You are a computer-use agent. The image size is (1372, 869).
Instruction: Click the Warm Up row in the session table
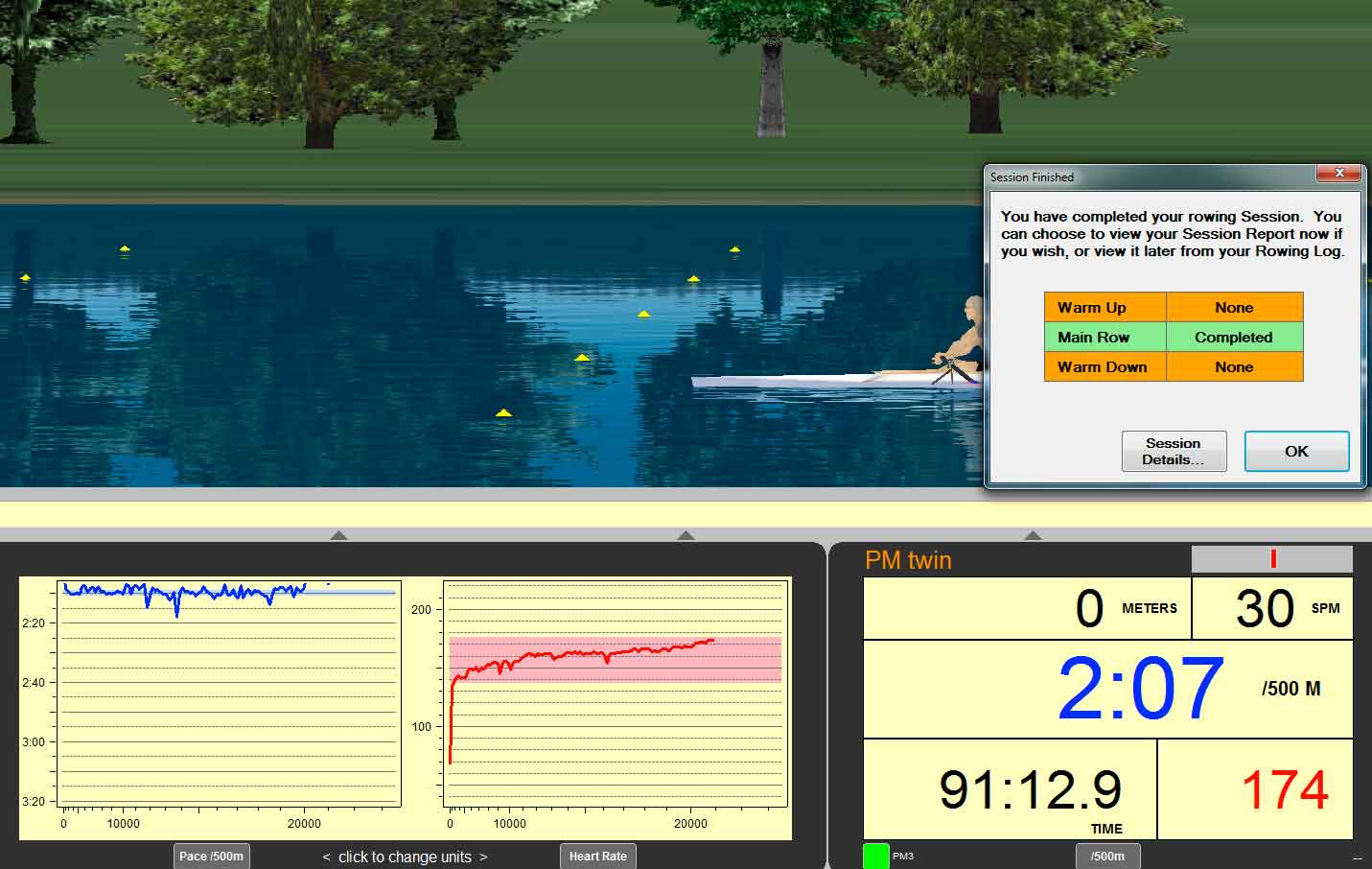pos(1105,307)
